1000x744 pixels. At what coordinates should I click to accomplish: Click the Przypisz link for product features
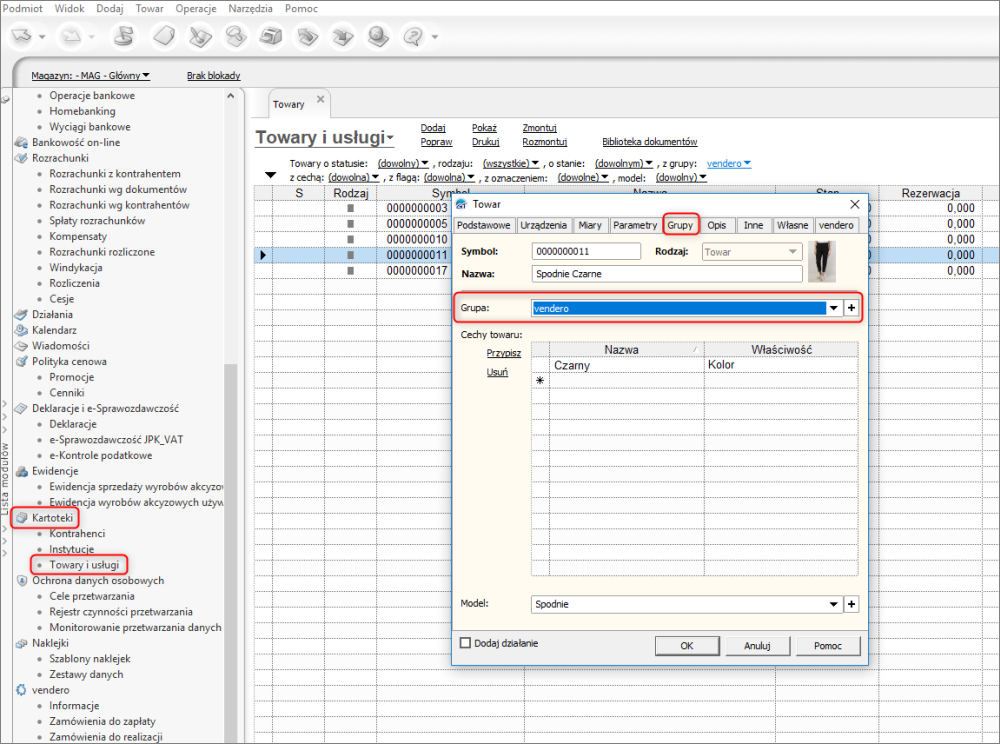click(503, 353)
